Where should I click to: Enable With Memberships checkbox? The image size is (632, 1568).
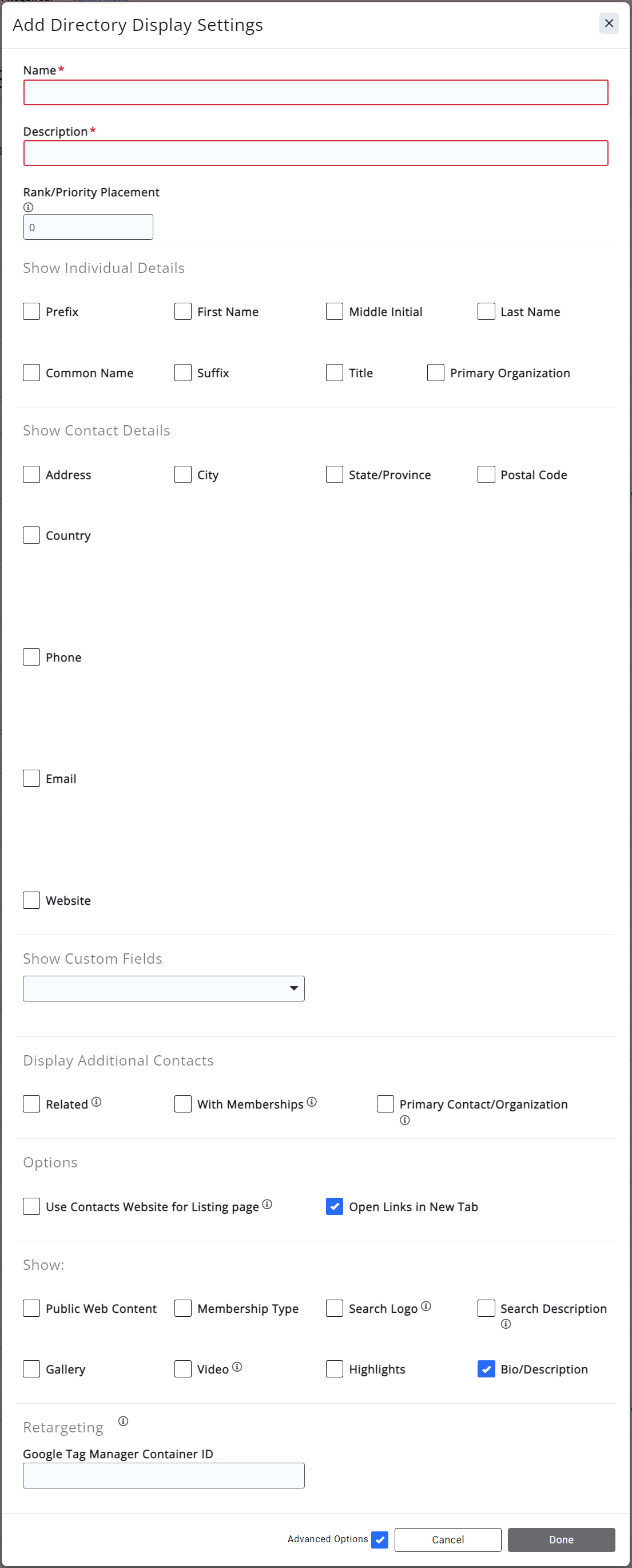tap(183, 1103)
